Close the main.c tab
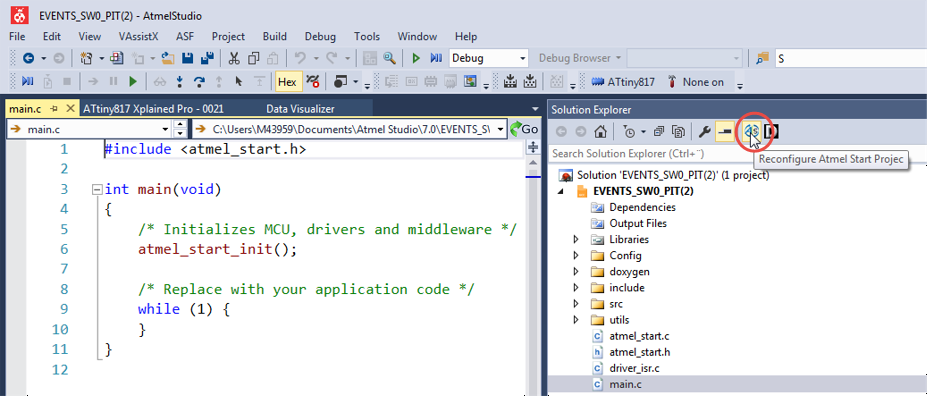The image size is (927, 396). click(70, 109)
